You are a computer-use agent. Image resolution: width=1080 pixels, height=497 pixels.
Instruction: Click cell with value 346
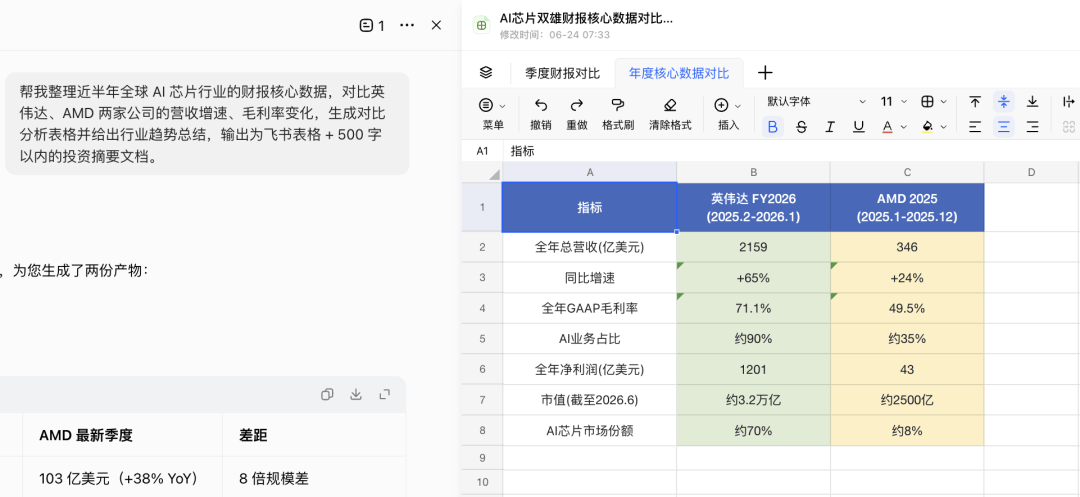tap(907, 247)
